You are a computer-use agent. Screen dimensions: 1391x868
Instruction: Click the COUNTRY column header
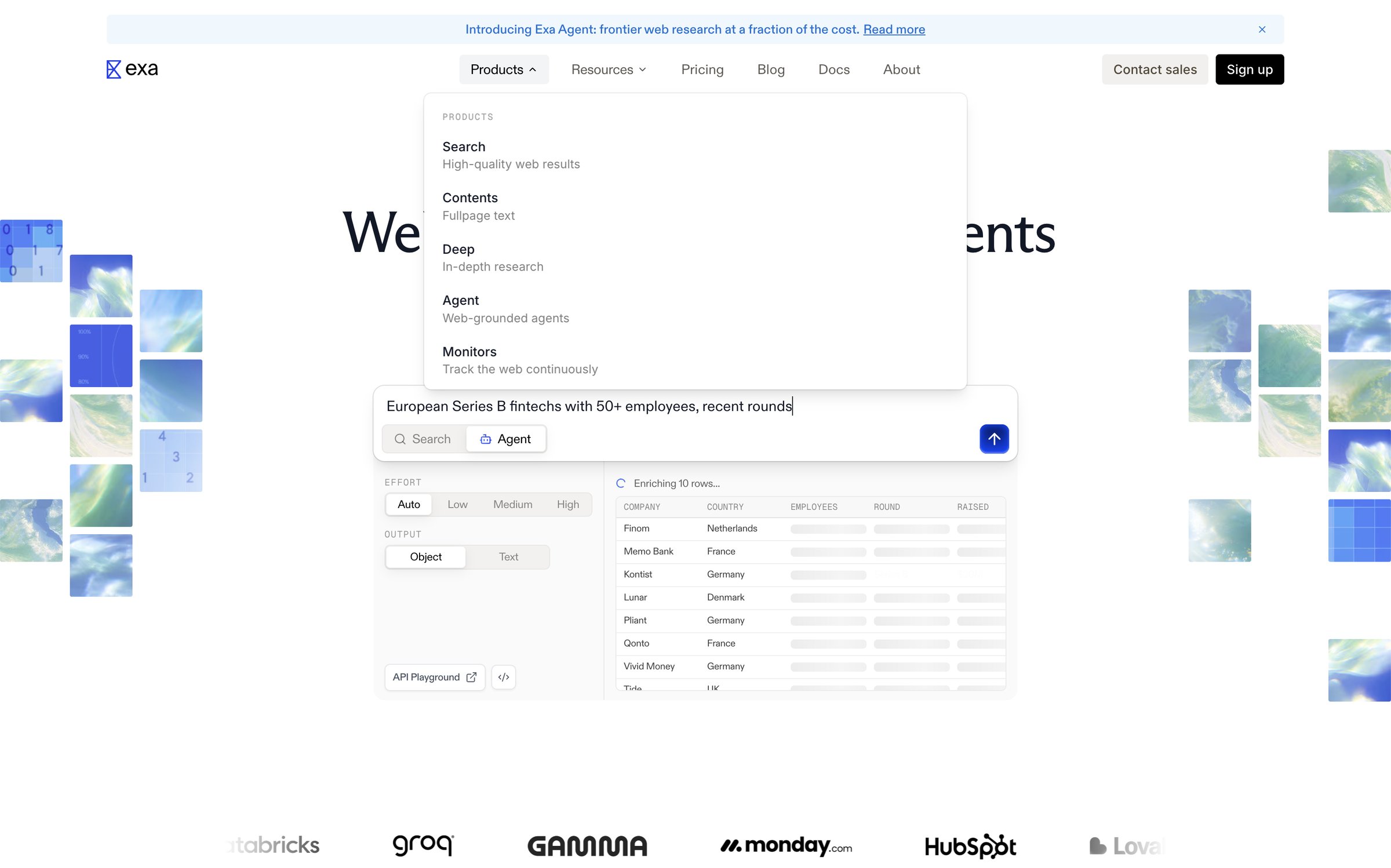[724, 507]
